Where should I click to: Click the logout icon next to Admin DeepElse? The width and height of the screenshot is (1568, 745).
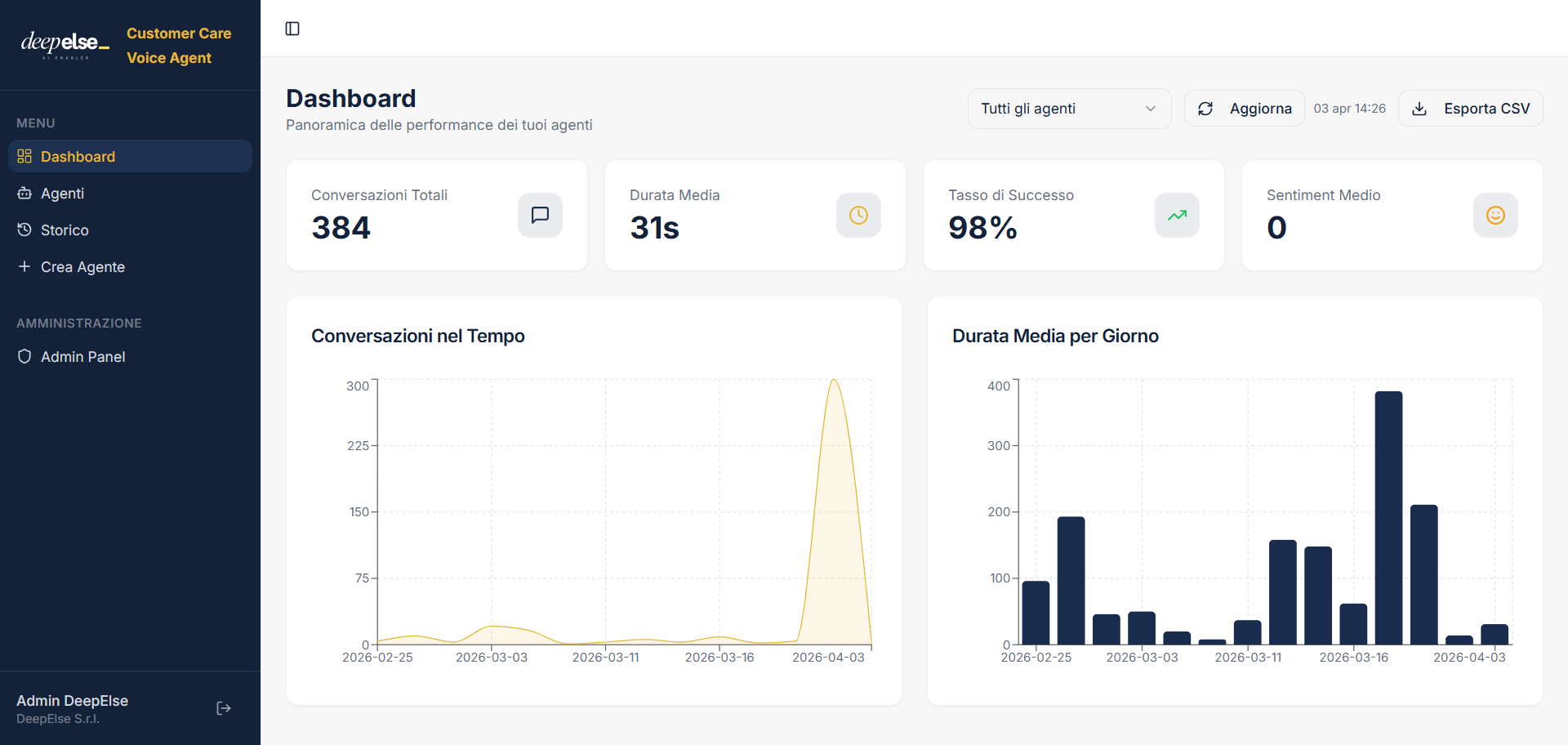[223, 708]
